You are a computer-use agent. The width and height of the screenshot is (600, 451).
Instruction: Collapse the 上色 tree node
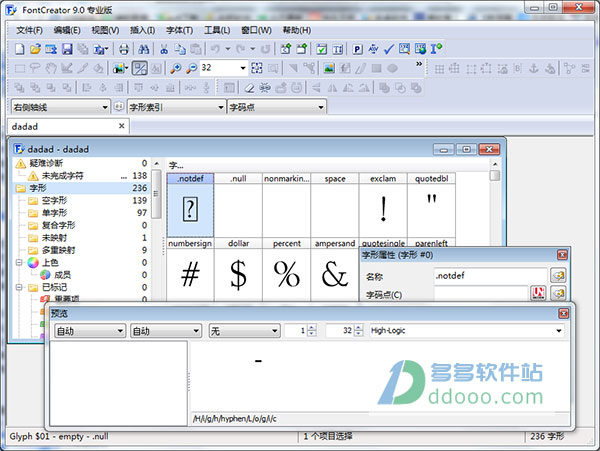(19, 262)
